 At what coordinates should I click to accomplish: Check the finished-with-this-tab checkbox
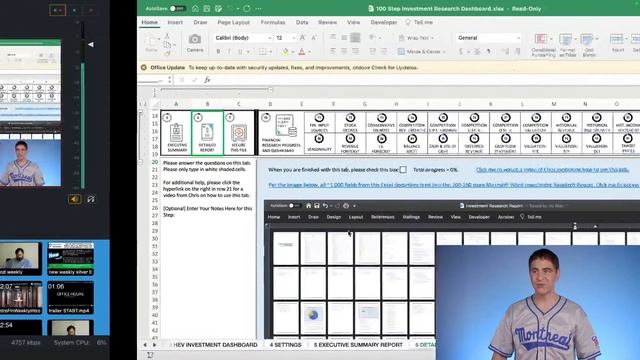click(x=403, y=169)
